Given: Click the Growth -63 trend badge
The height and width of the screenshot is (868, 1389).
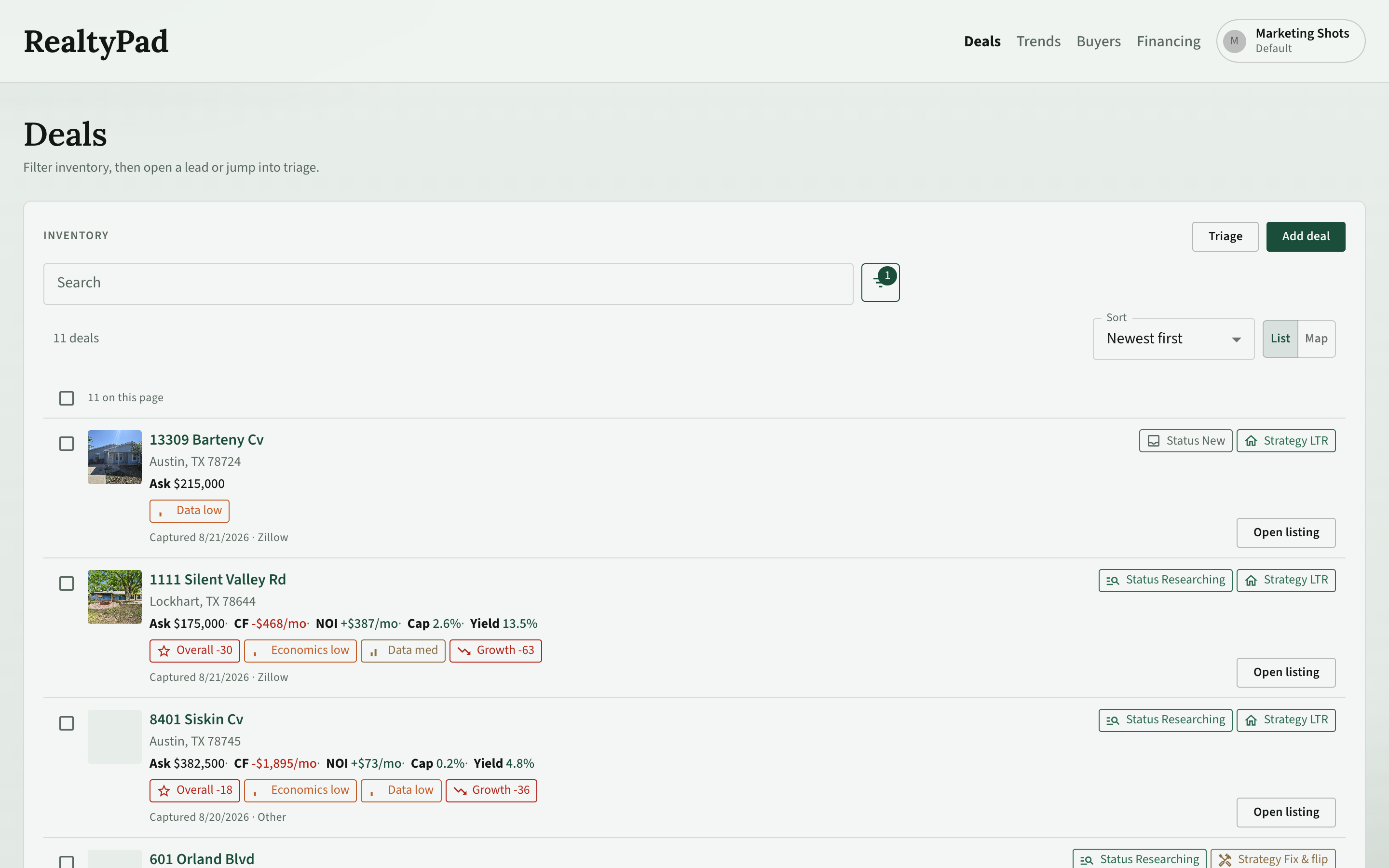Looking at the screenshot, I should click(495, 651).
